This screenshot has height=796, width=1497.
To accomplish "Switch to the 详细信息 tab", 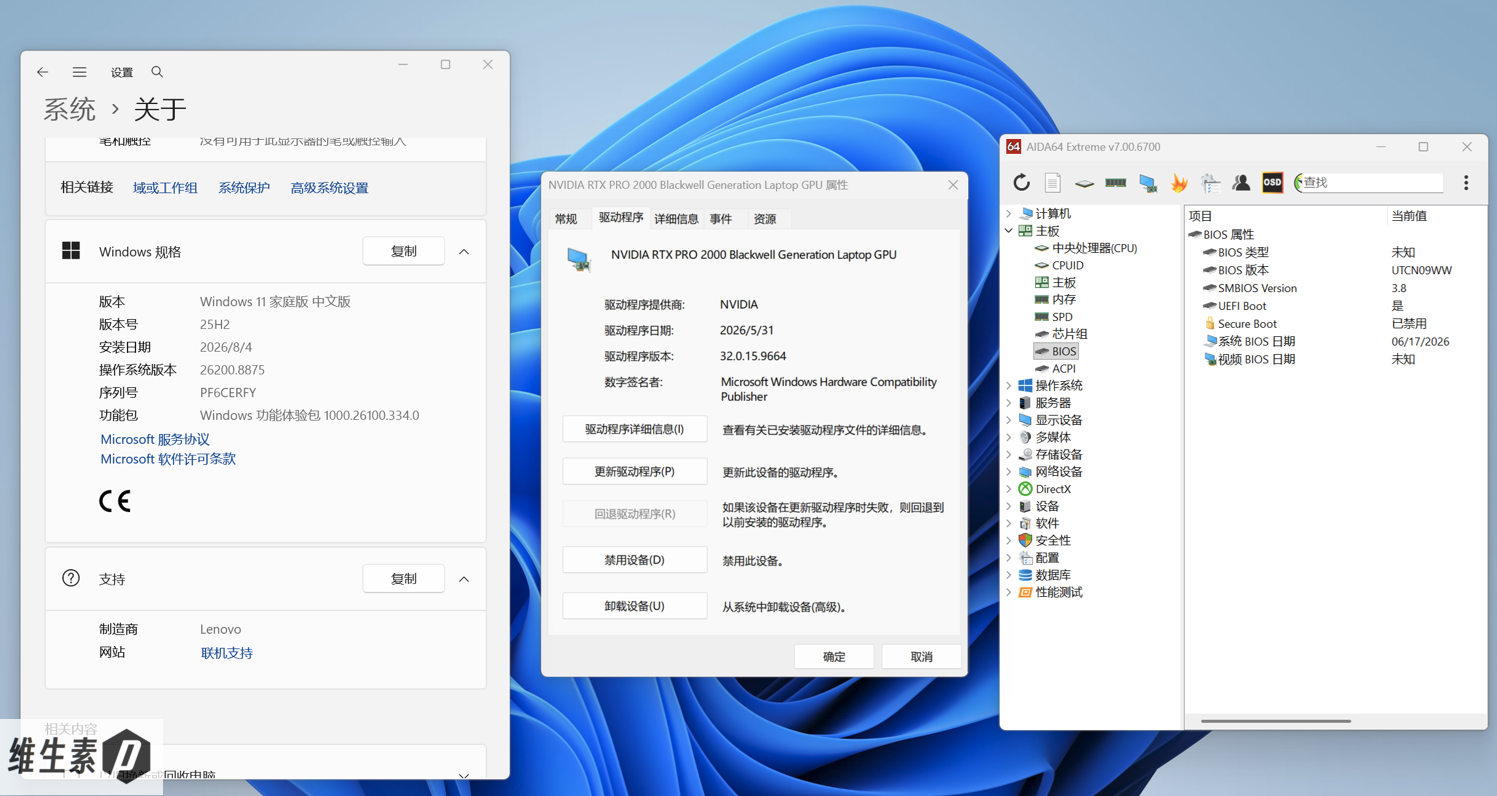I will pyautogui.click(x=676, y=219).
